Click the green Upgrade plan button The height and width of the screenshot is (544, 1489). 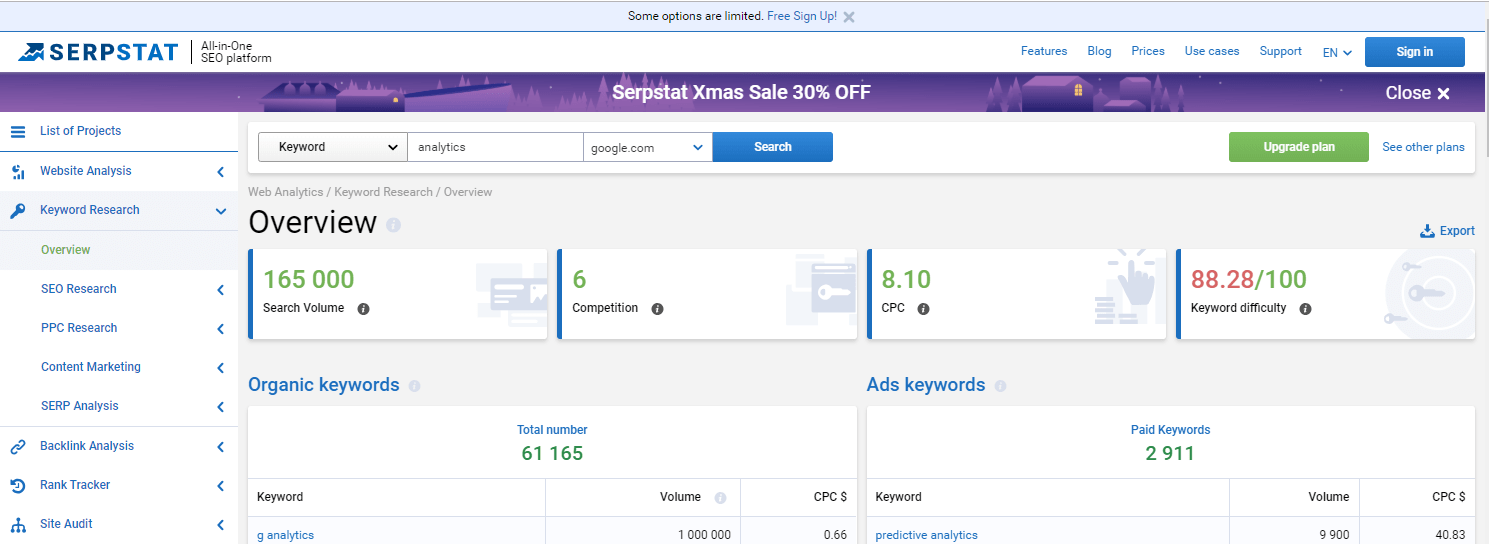click(1299, 147)
